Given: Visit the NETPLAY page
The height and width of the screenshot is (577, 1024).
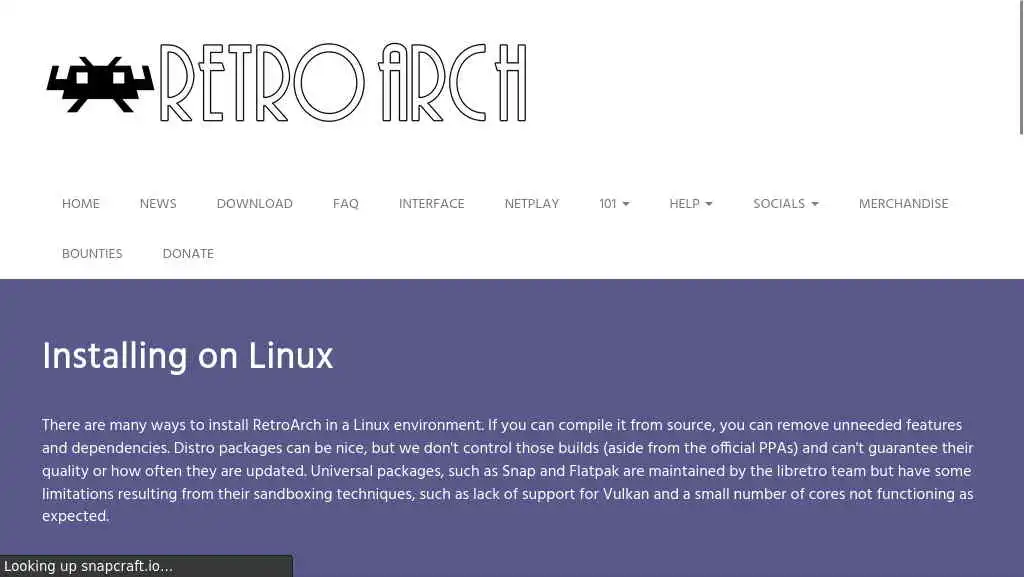Looking at the screenshot, I should [532, 204].
